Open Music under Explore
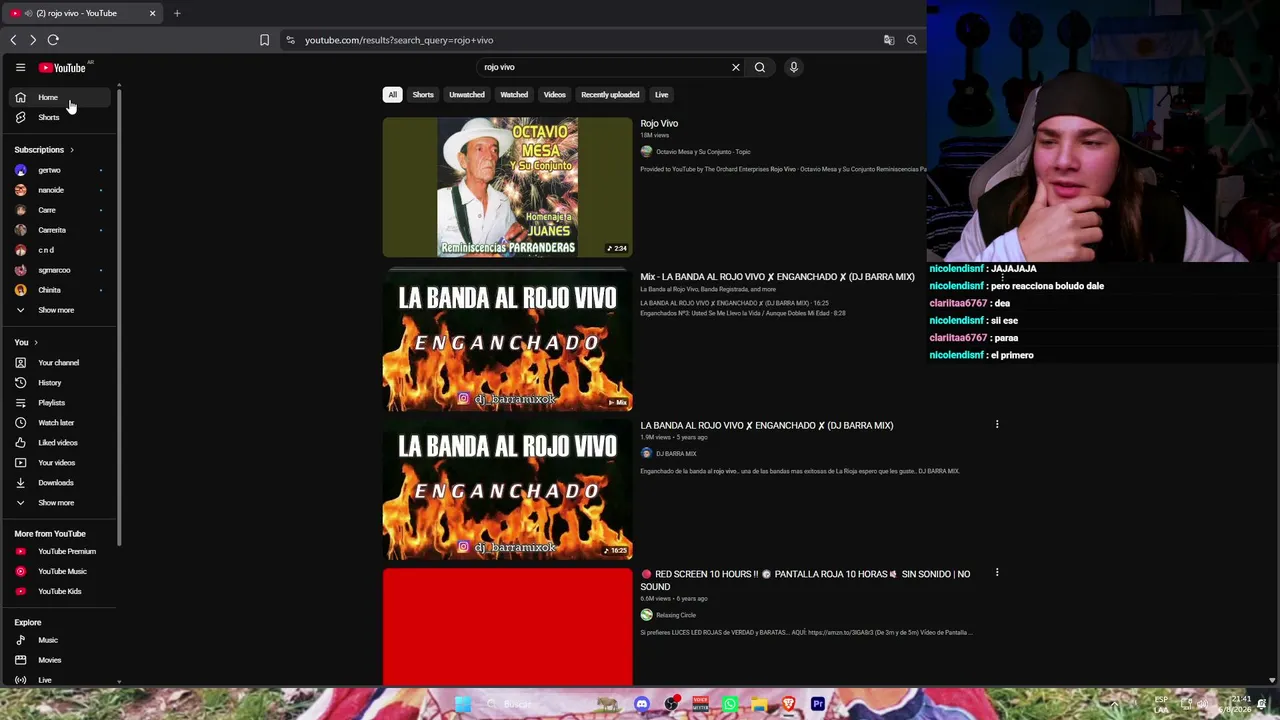Image resolution: width=1280 pixels, height=720 pixels. pyautogui.click(x=60, y=640)
